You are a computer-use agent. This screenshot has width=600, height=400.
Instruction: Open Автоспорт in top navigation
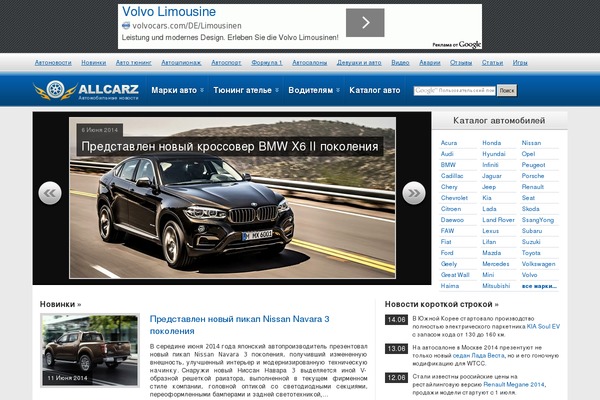pos(226,62)
